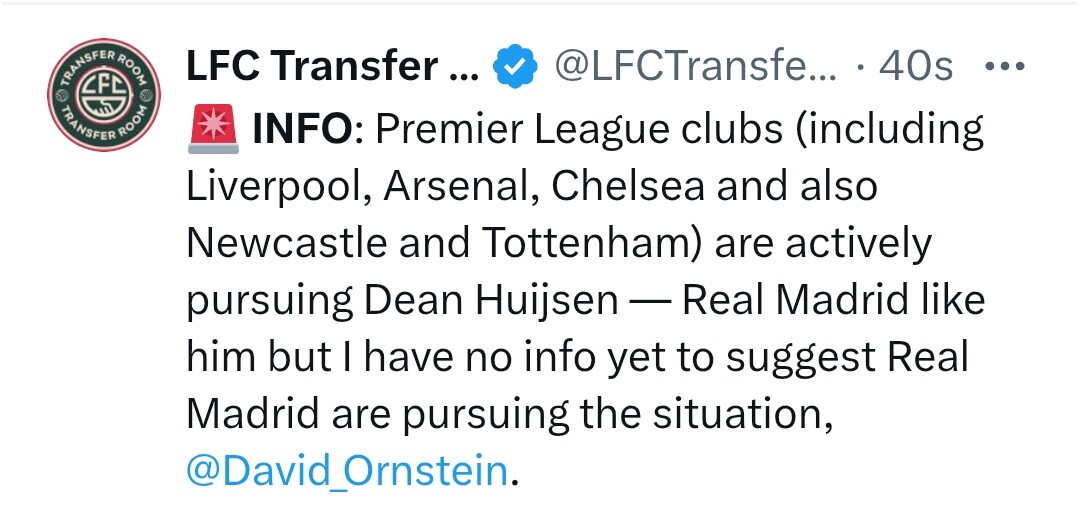Click the words 'Dean Huijsen' in tweet
This screenshot has width=1079, height=527.
point(491,301)
